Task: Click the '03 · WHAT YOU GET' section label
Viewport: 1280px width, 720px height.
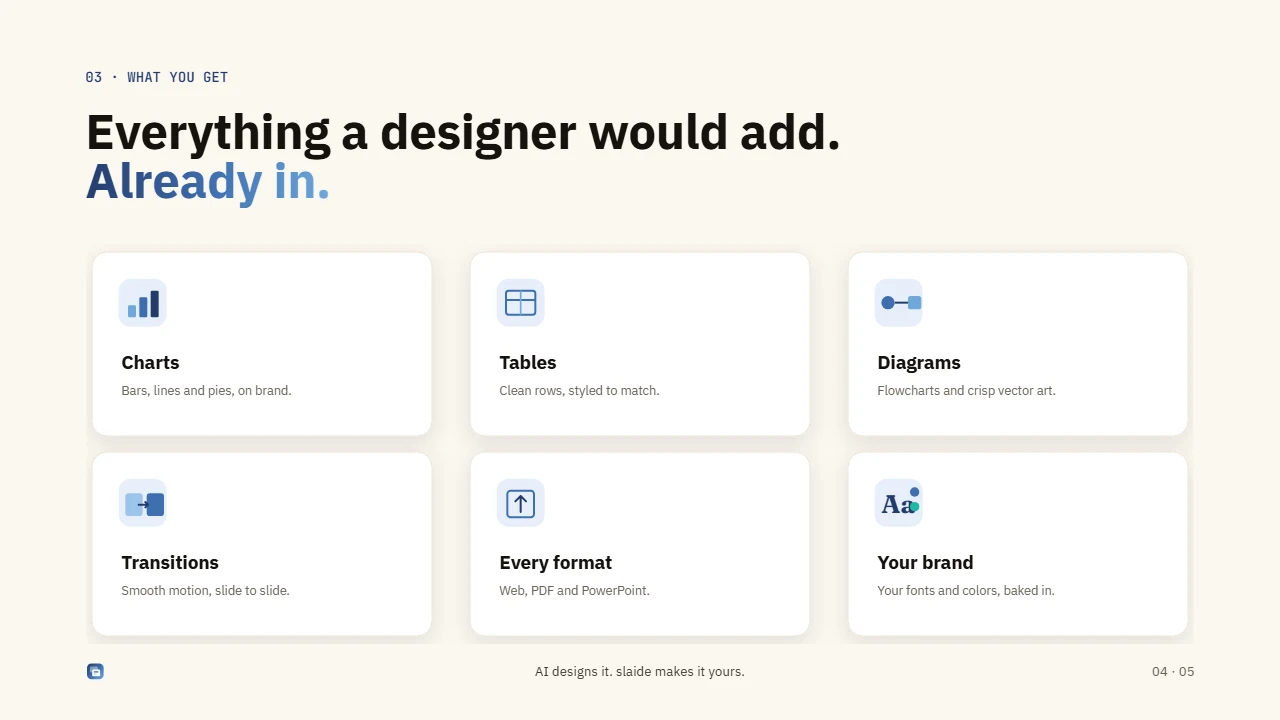Action: (x=157, y=77)
